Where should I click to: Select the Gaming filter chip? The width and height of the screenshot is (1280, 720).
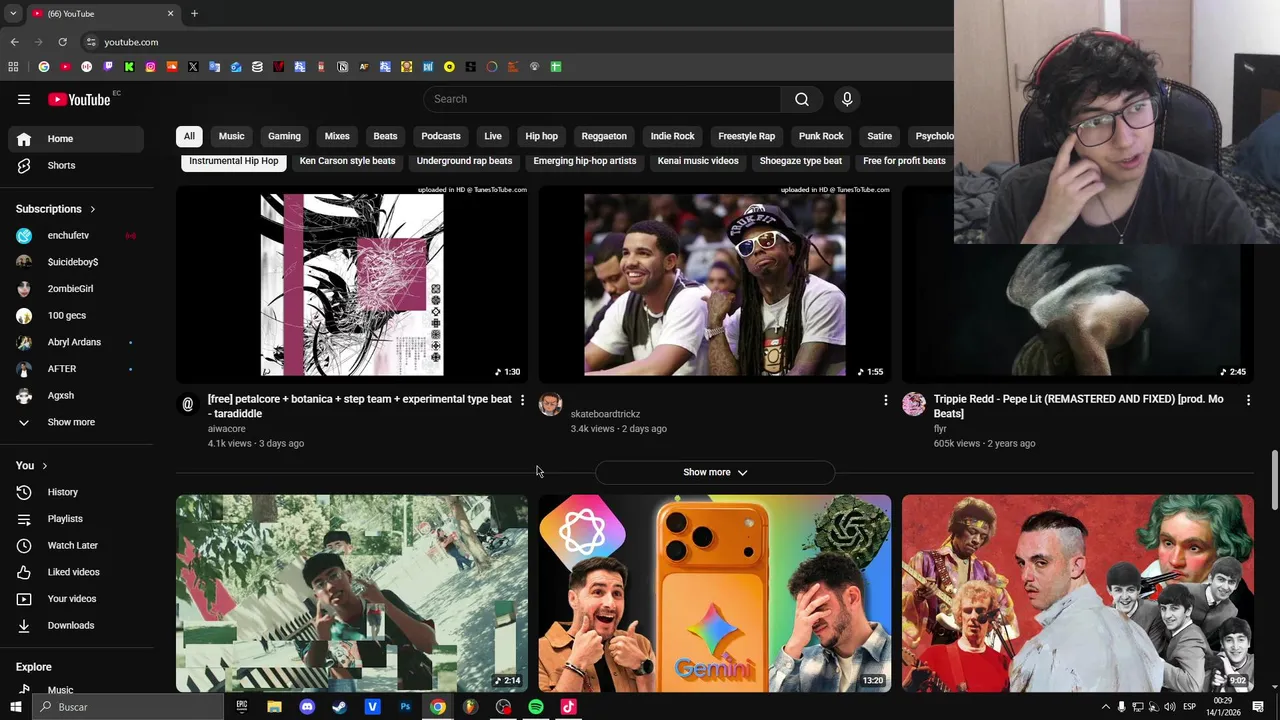[284, 136]
